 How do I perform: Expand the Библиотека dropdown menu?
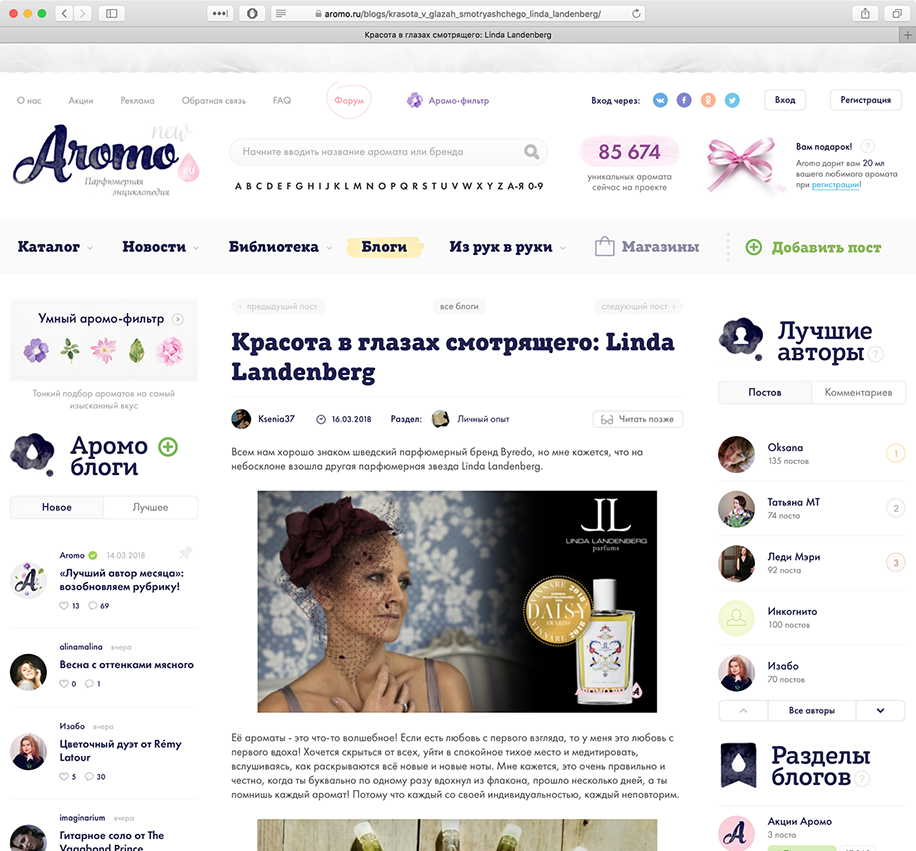pyautogui.click(x=280, y=247)
